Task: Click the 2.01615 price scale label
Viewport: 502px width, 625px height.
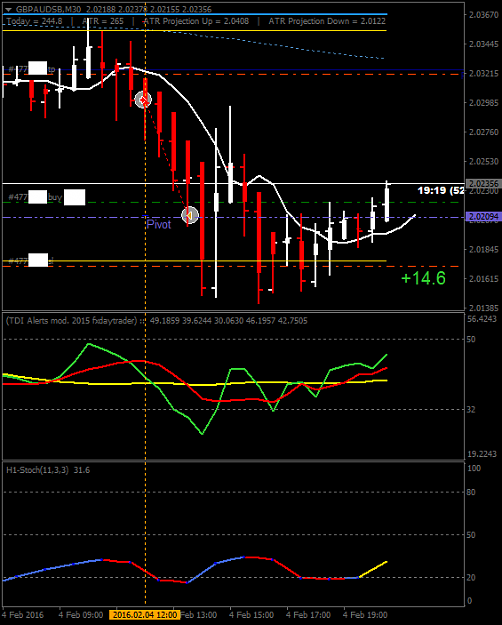Action: [484, 279]
